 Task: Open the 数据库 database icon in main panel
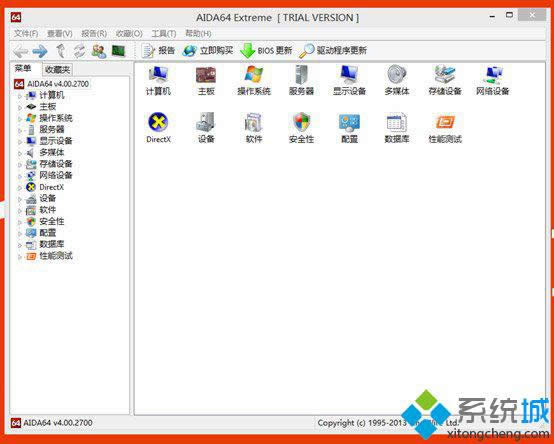397,128
